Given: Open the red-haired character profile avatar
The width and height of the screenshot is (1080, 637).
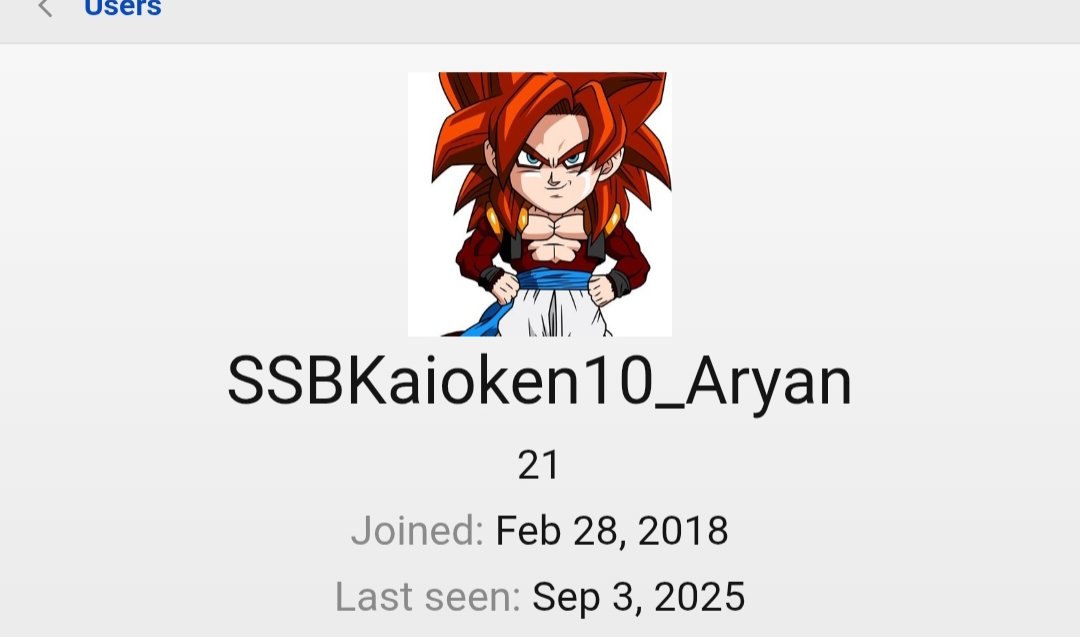Looking at the screenshot, I should [539, 204].
